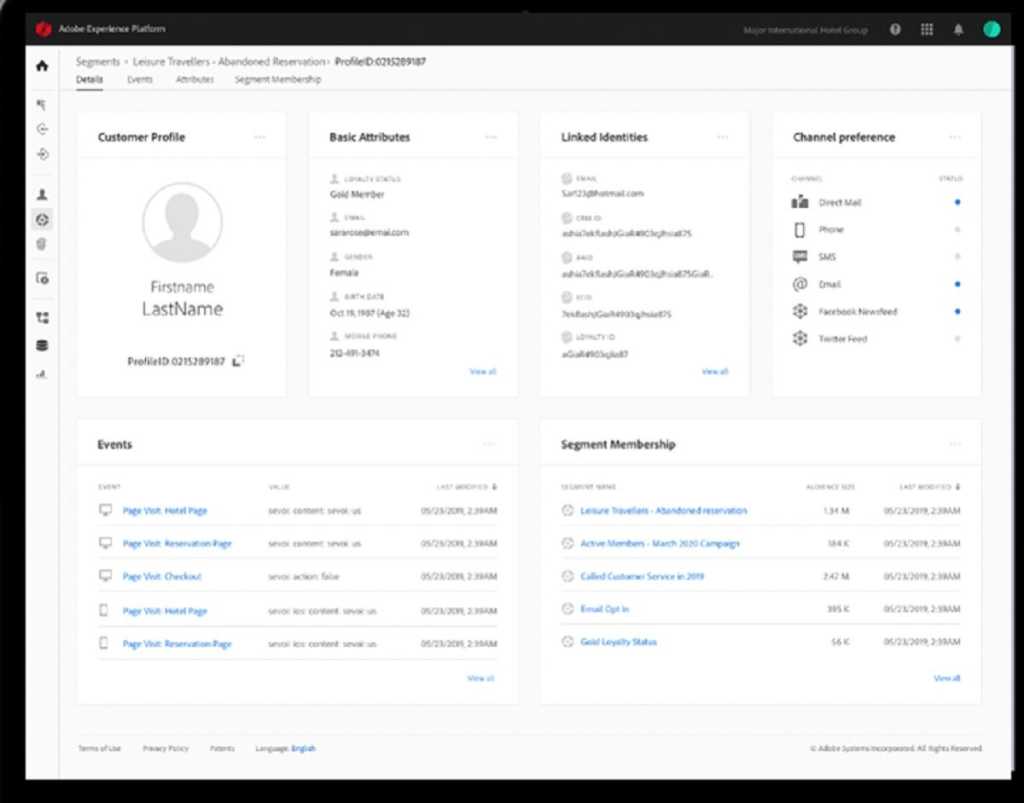1024x803 pixels.
Task: Click the profile avatar placeholder image
Action: (182, 223)
